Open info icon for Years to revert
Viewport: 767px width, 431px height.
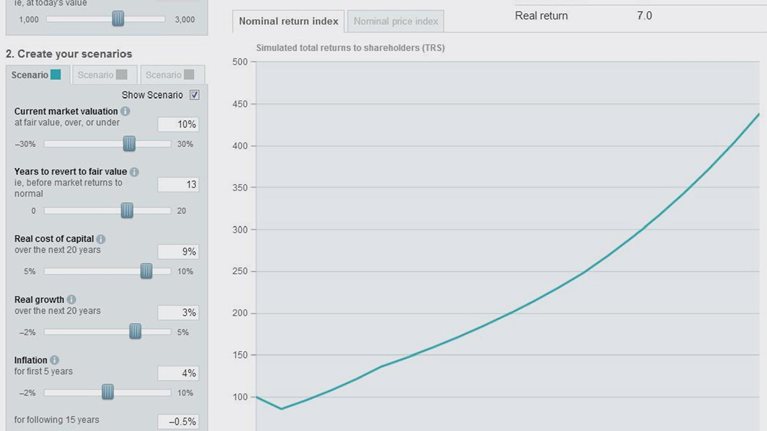pos(134,172)
